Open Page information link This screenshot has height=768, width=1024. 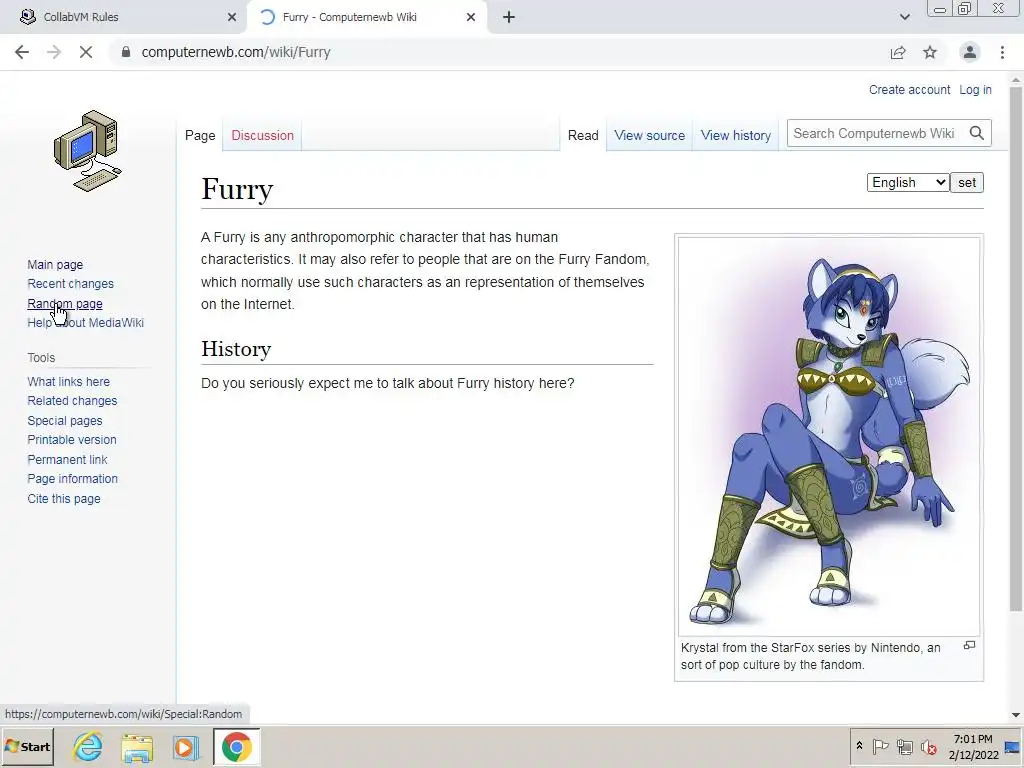point(72,479)
